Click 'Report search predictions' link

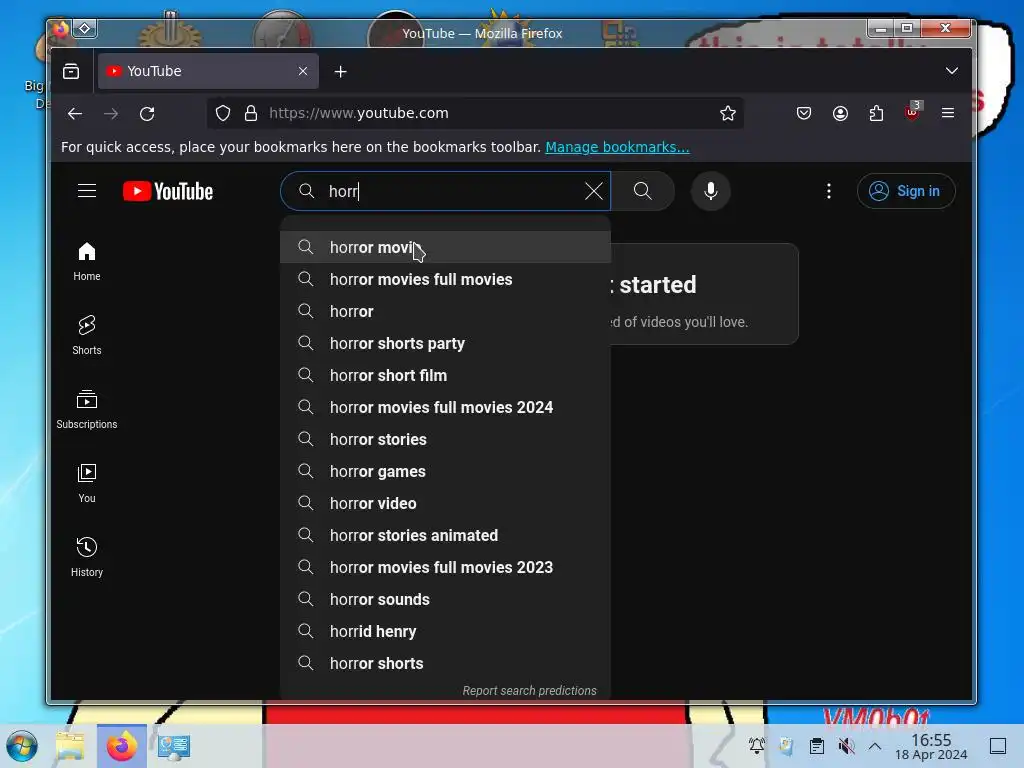(x=529, y=691)
